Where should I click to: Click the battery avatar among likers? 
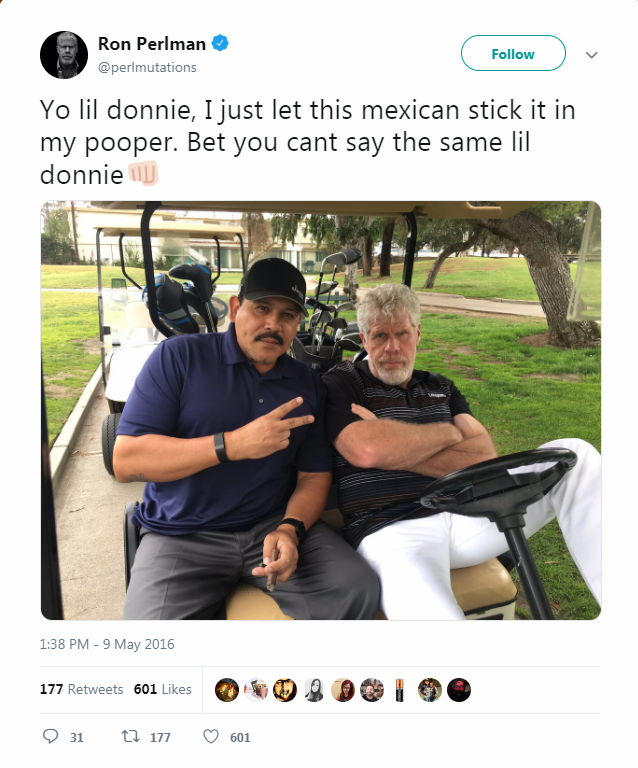[401, 690]
